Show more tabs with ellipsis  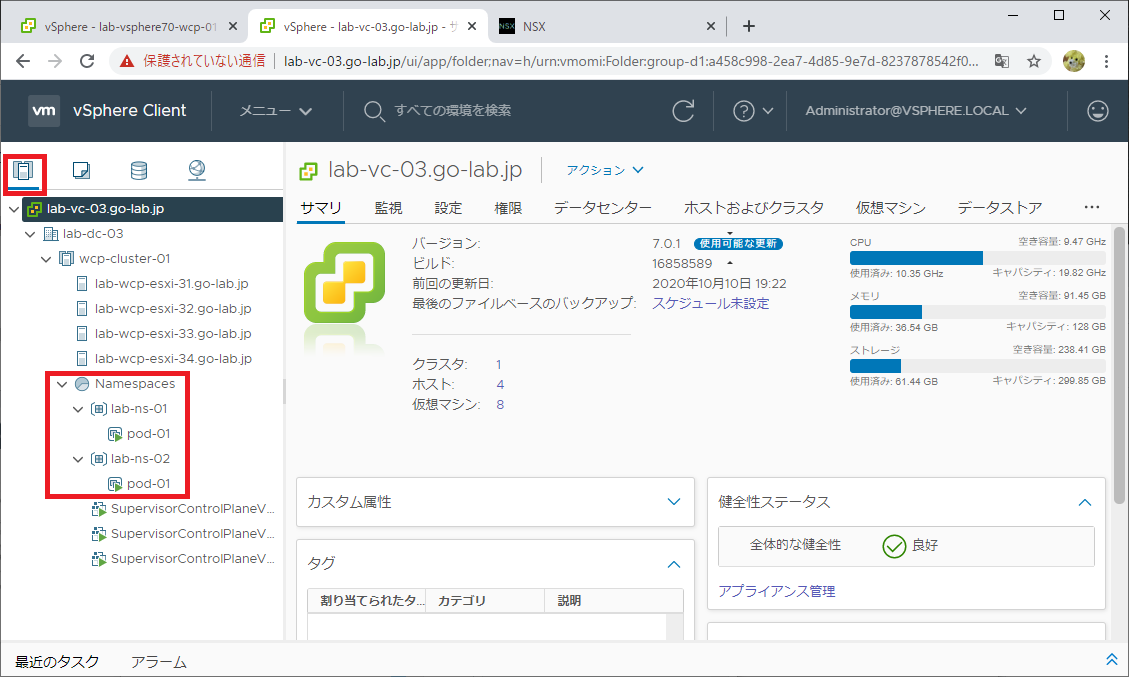tap(1092, 207)
